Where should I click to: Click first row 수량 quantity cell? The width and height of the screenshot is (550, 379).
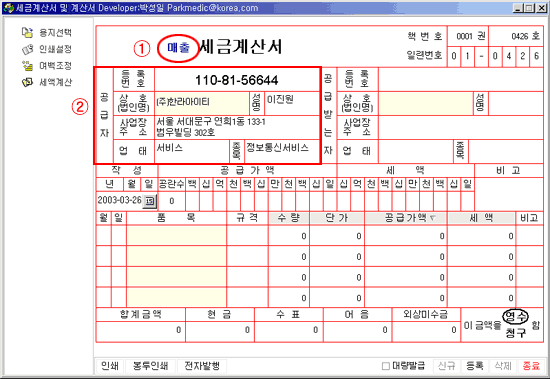[289, 235]
